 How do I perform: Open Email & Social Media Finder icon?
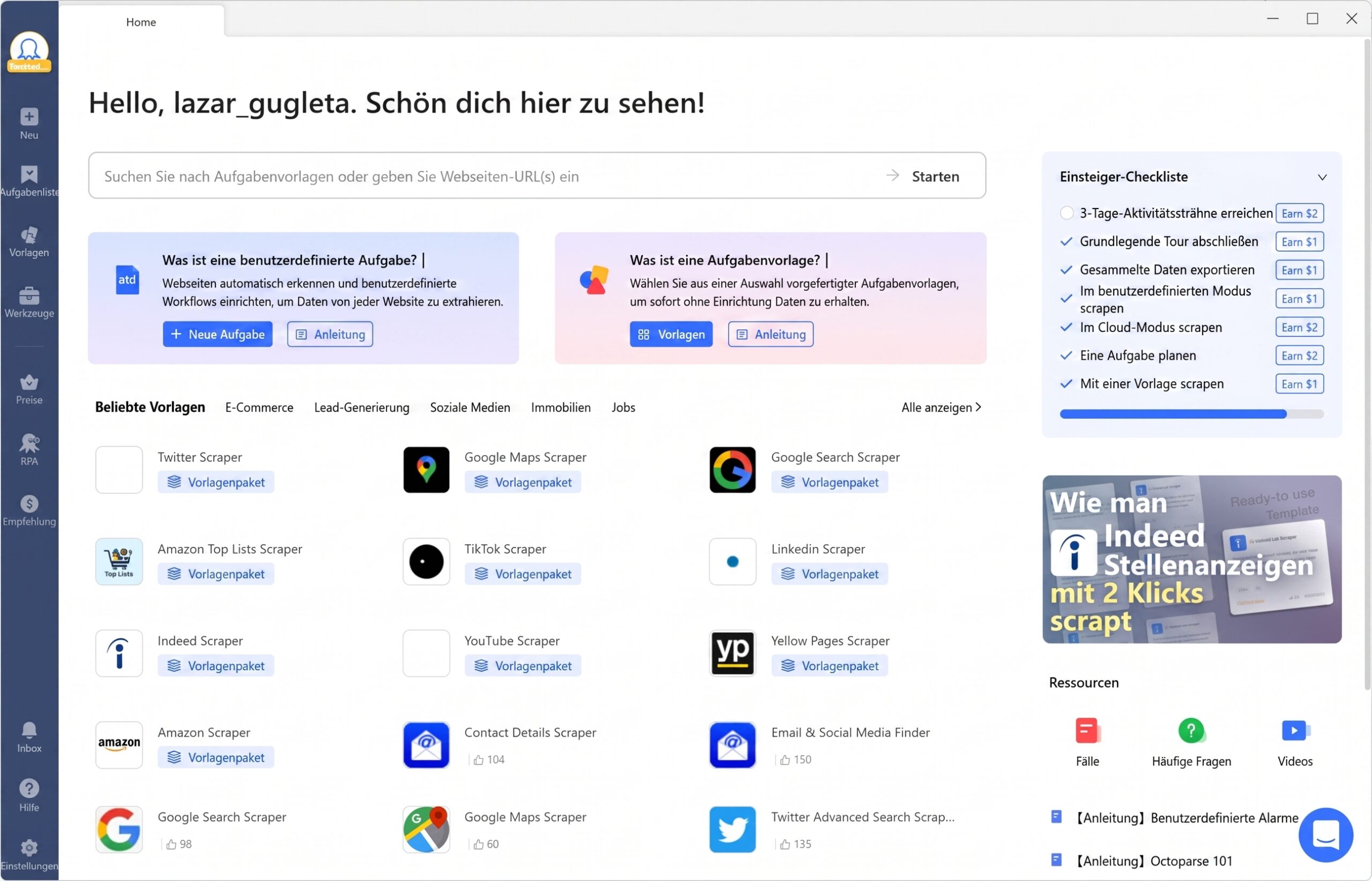point(732,745)
